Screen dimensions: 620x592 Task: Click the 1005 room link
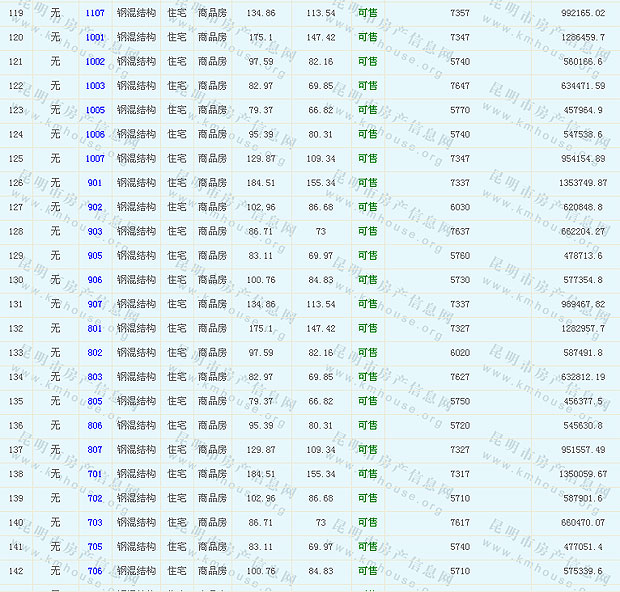click(95, 110)
